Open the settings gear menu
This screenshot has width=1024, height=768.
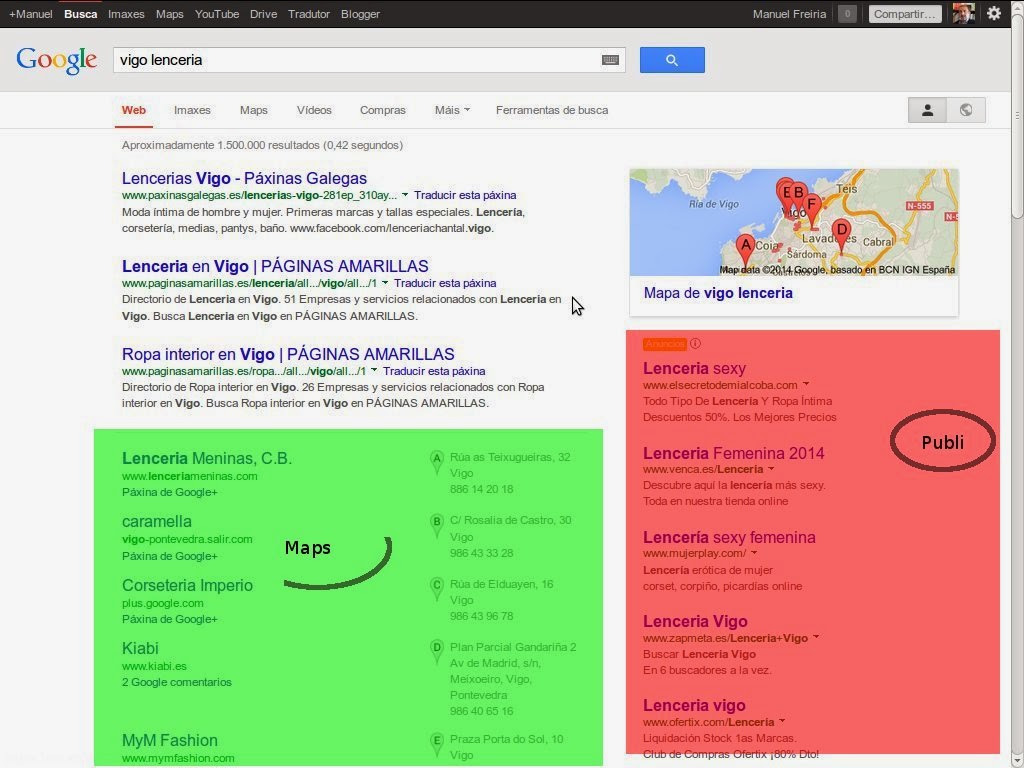994,13
